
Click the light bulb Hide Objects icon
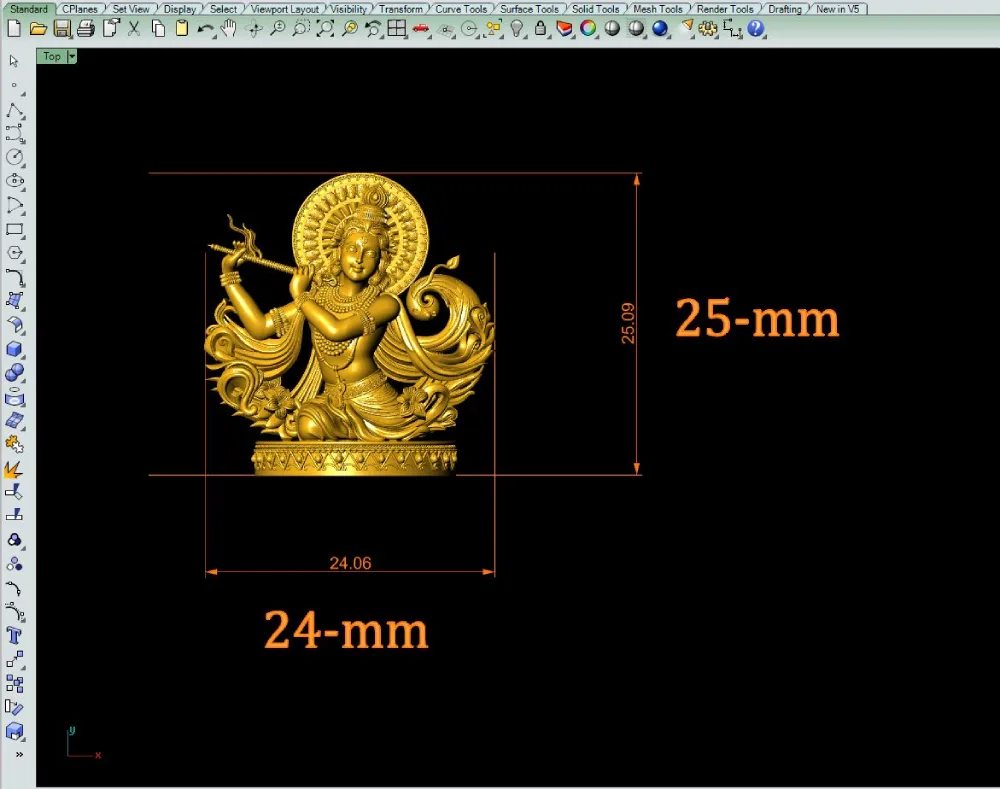[x=517, y=29]
